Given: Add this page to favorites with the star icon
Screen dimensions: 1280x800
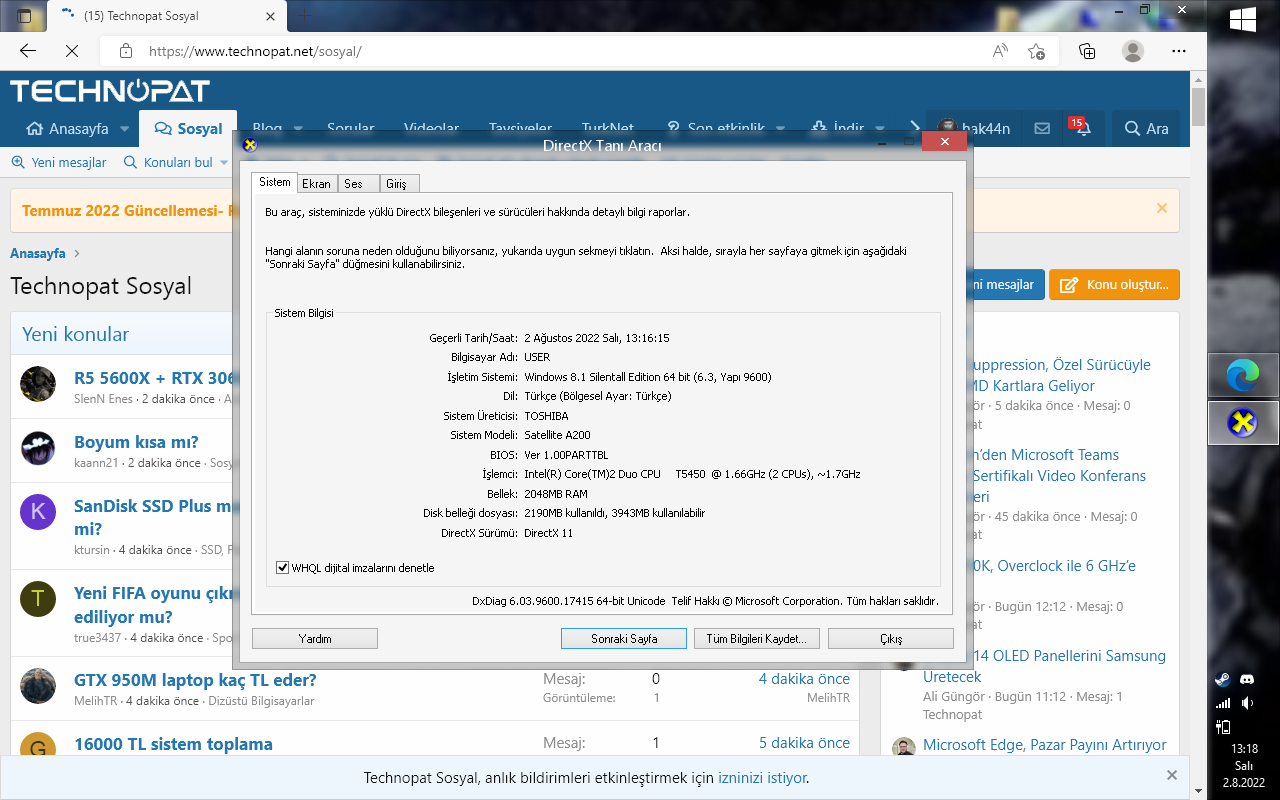Looking at the screenshot, I should coord(1036,51).
